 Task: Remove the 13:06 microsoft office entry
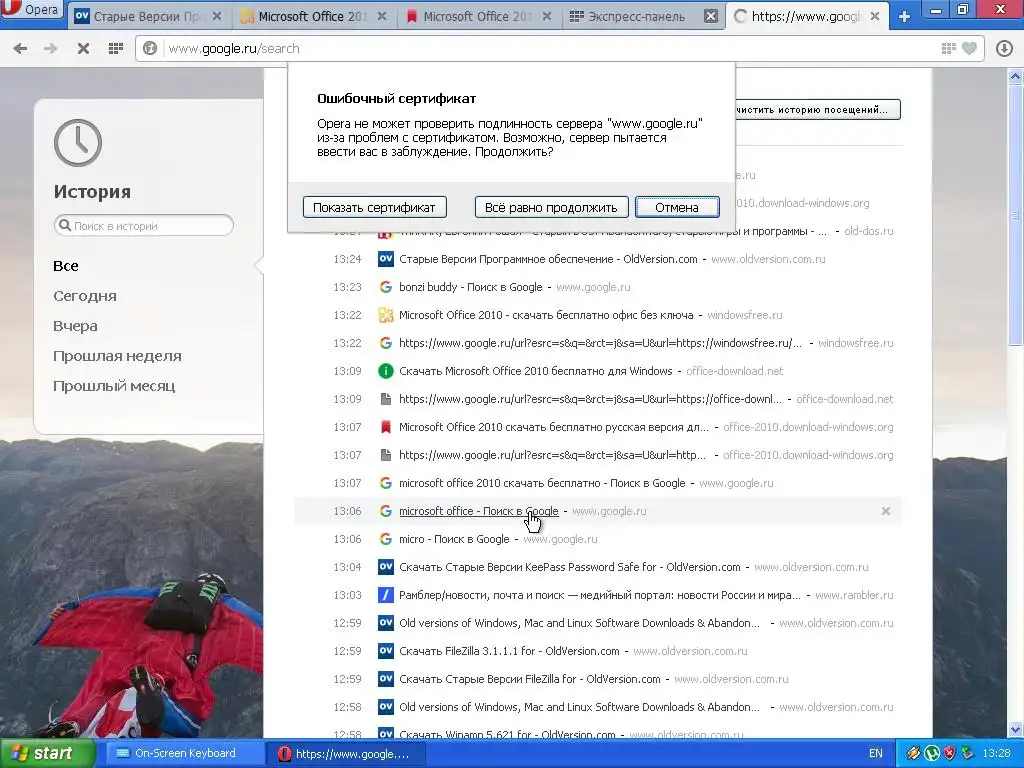pyautogui.click(x=886, y=511)
